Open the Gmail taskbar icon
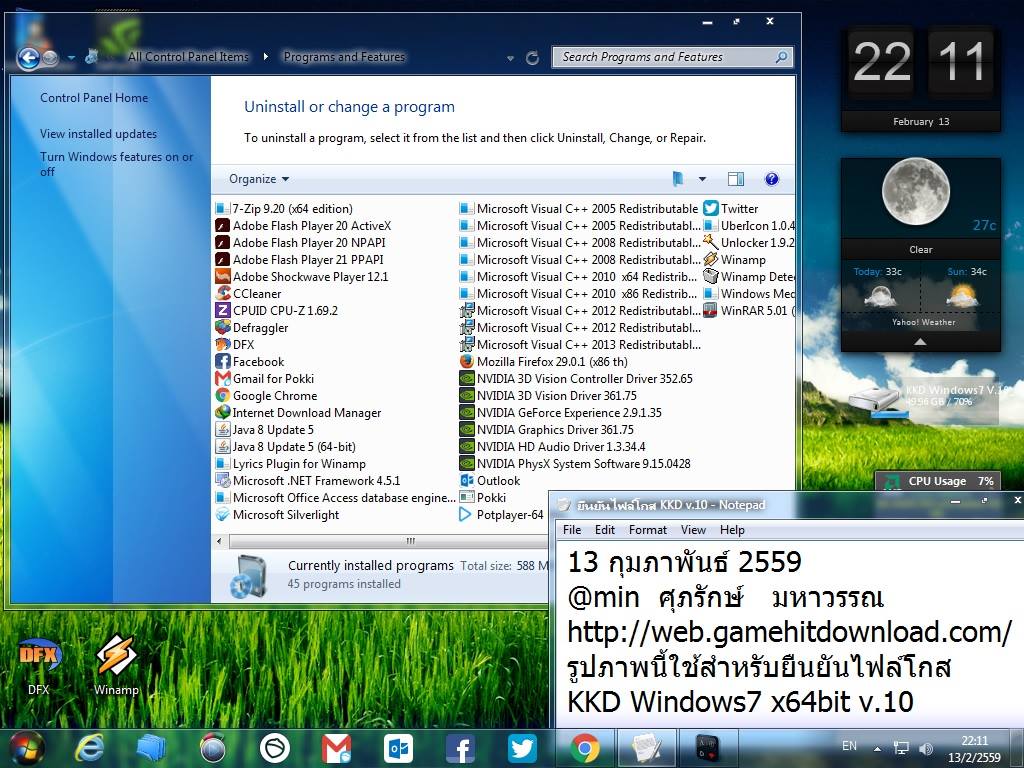 (x=336, y=748)
